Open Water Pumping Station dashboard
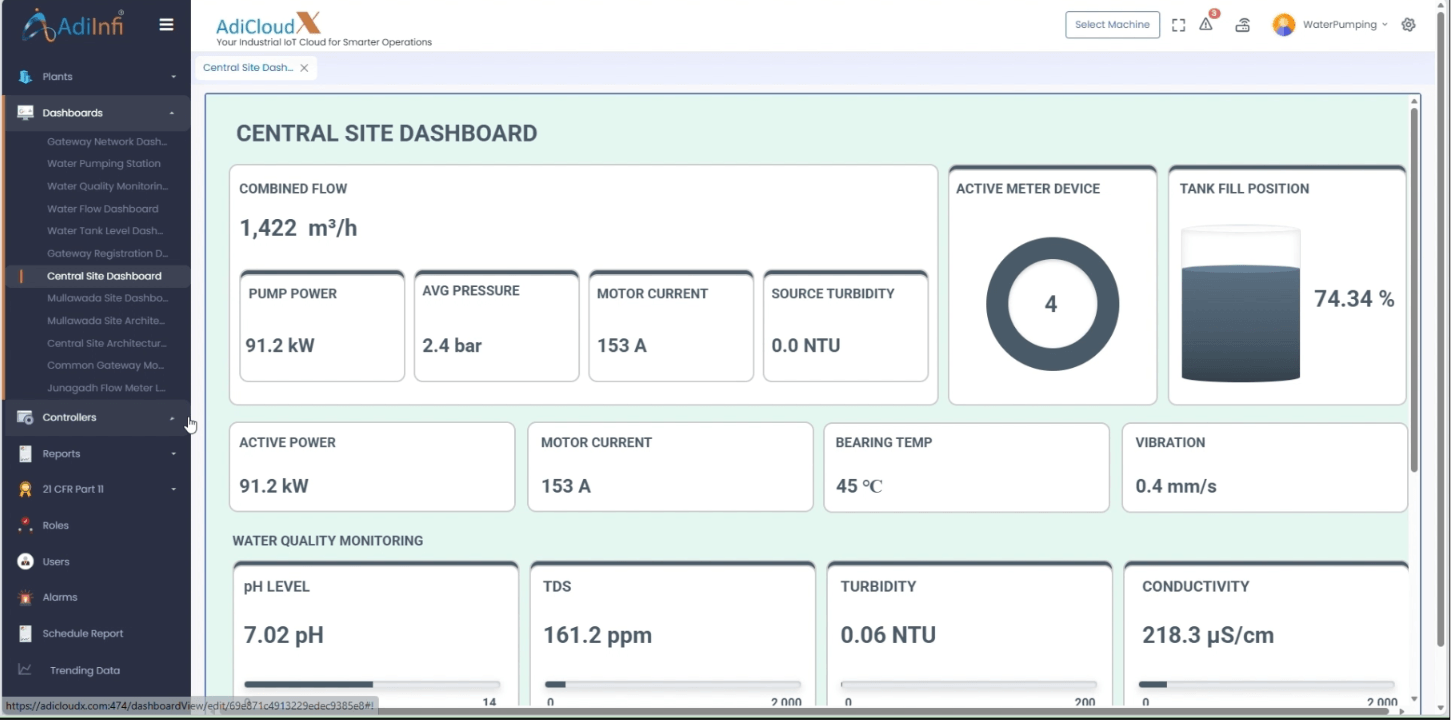Viewport: 1451px width, 720px height. (104, 164)
